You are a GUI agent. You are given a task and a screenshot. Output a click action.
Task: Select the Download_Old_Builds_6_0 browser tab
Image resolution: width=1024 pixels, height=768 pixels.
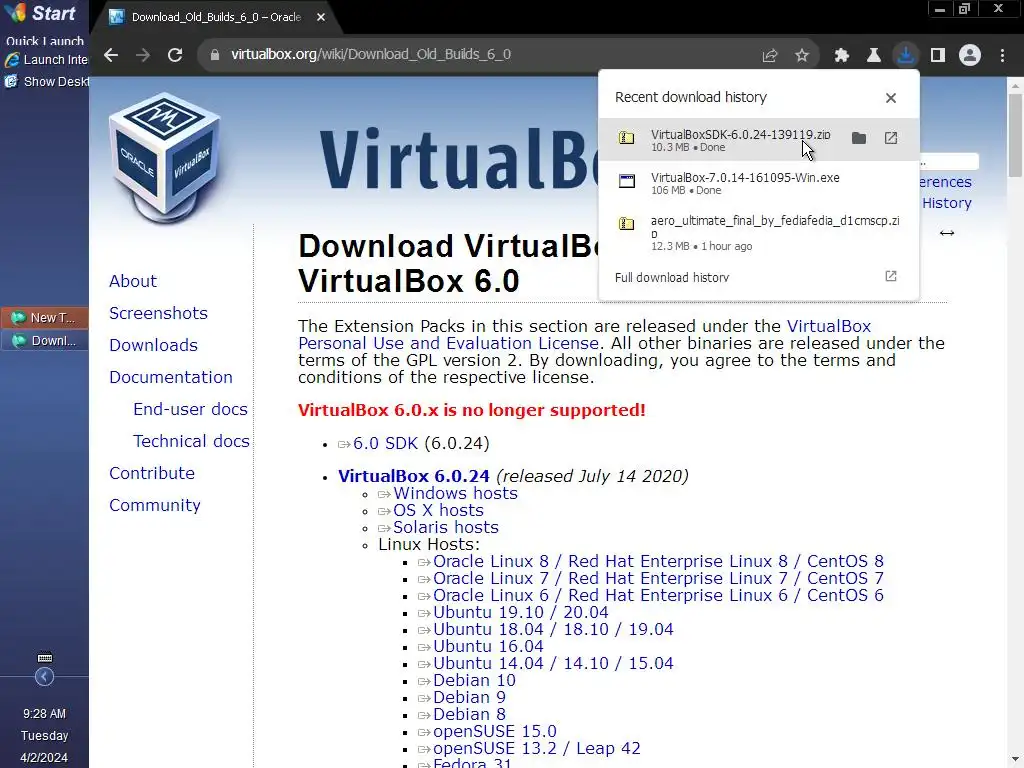coord(216,18)
